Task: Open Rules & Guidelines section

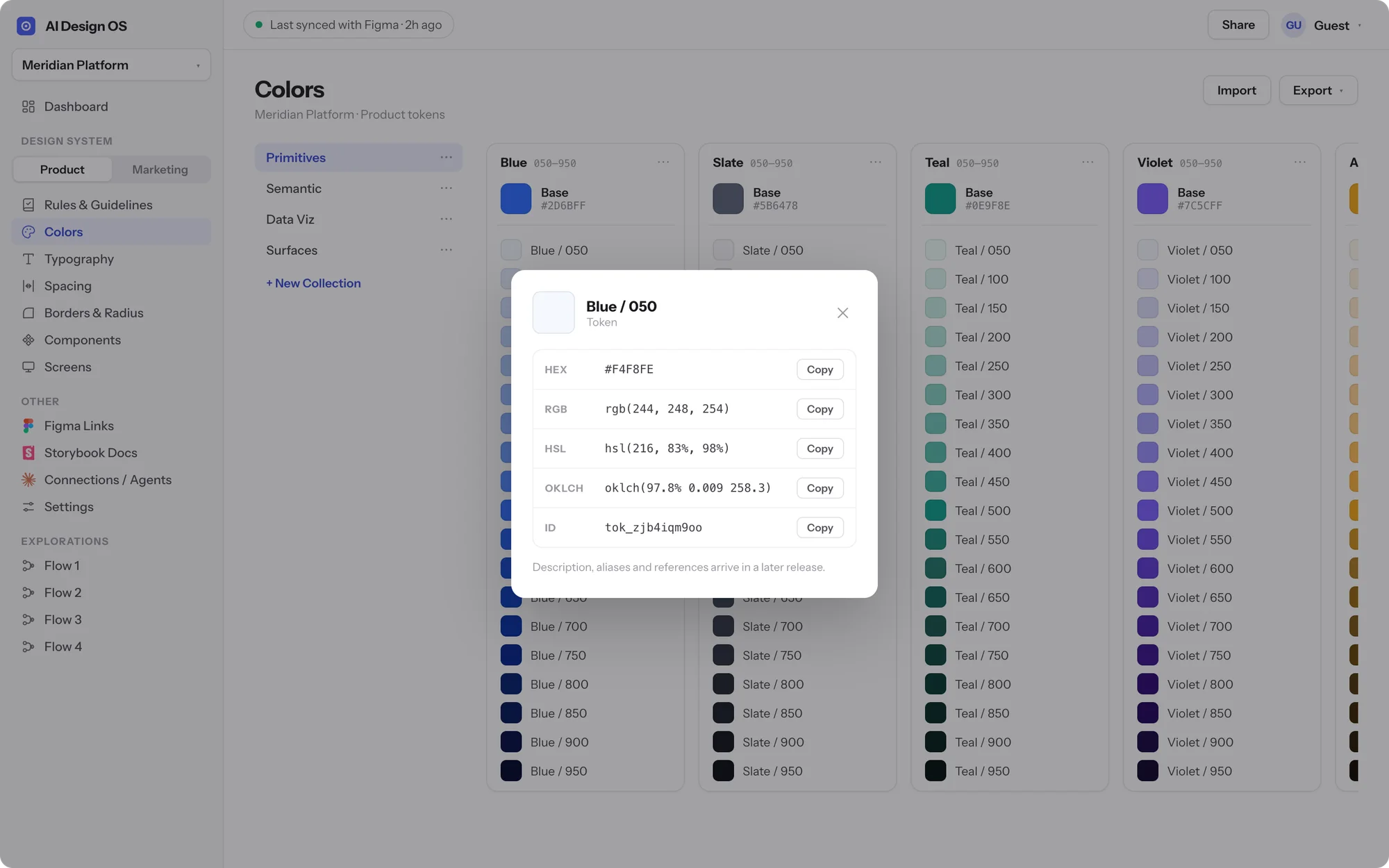Action: (x=111, y=205)
